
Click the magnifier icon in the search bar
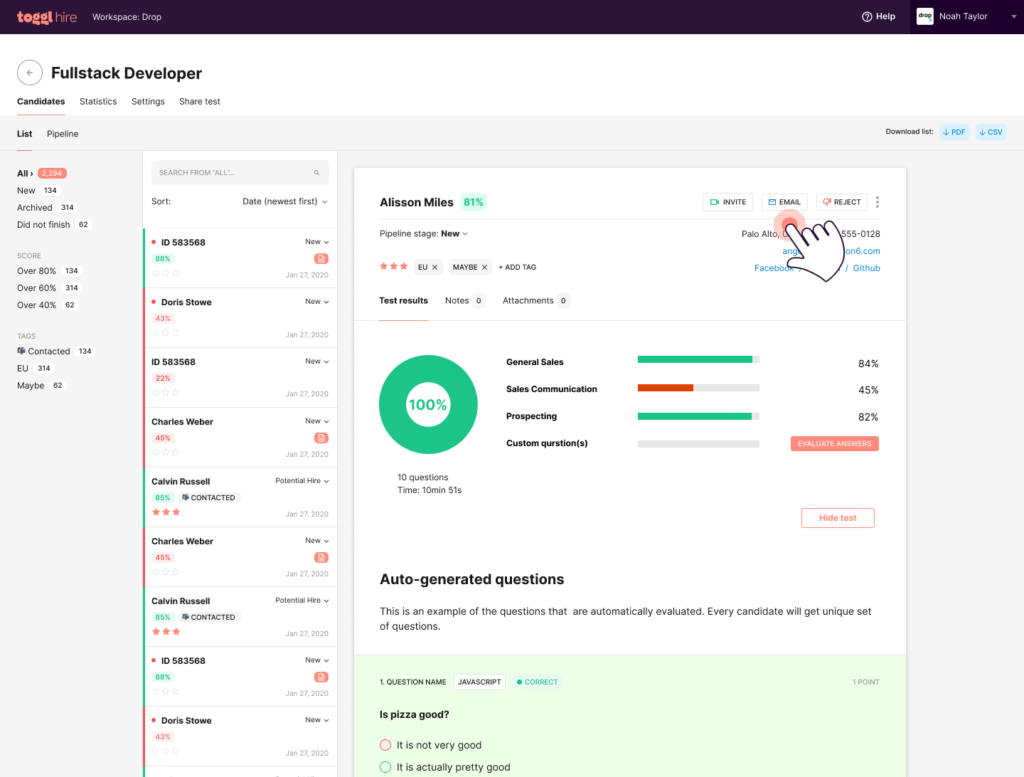pos(317,173)
